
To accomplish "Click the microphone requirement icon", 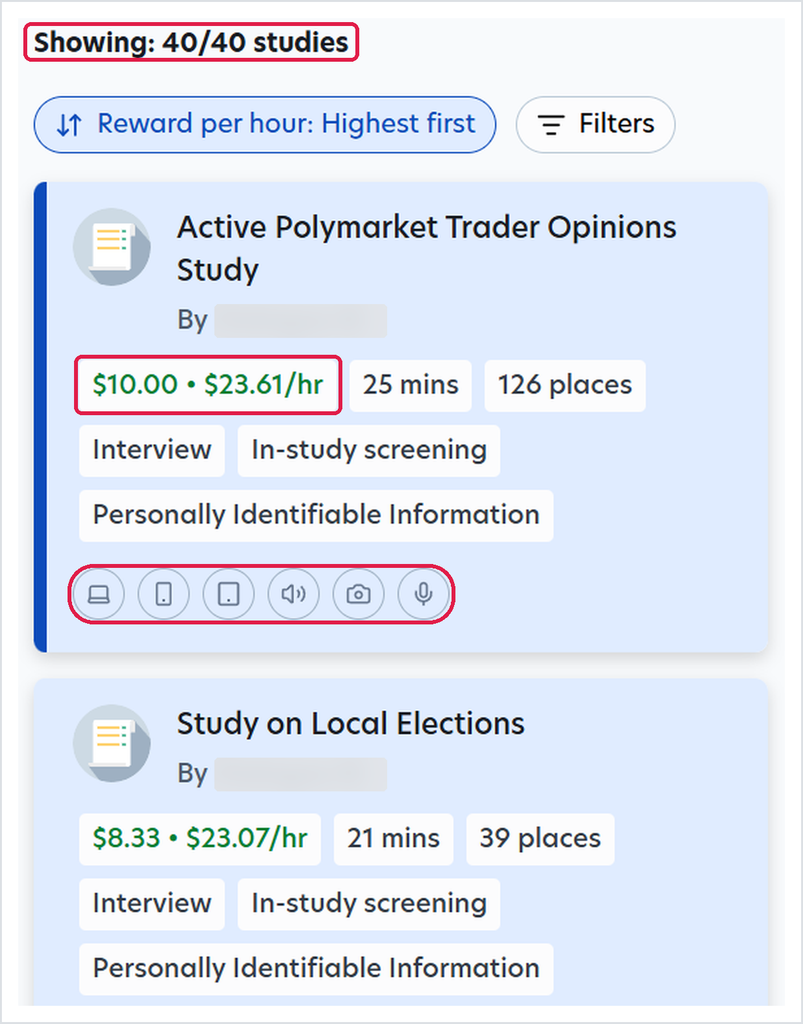I will click(x=423, y=594).
